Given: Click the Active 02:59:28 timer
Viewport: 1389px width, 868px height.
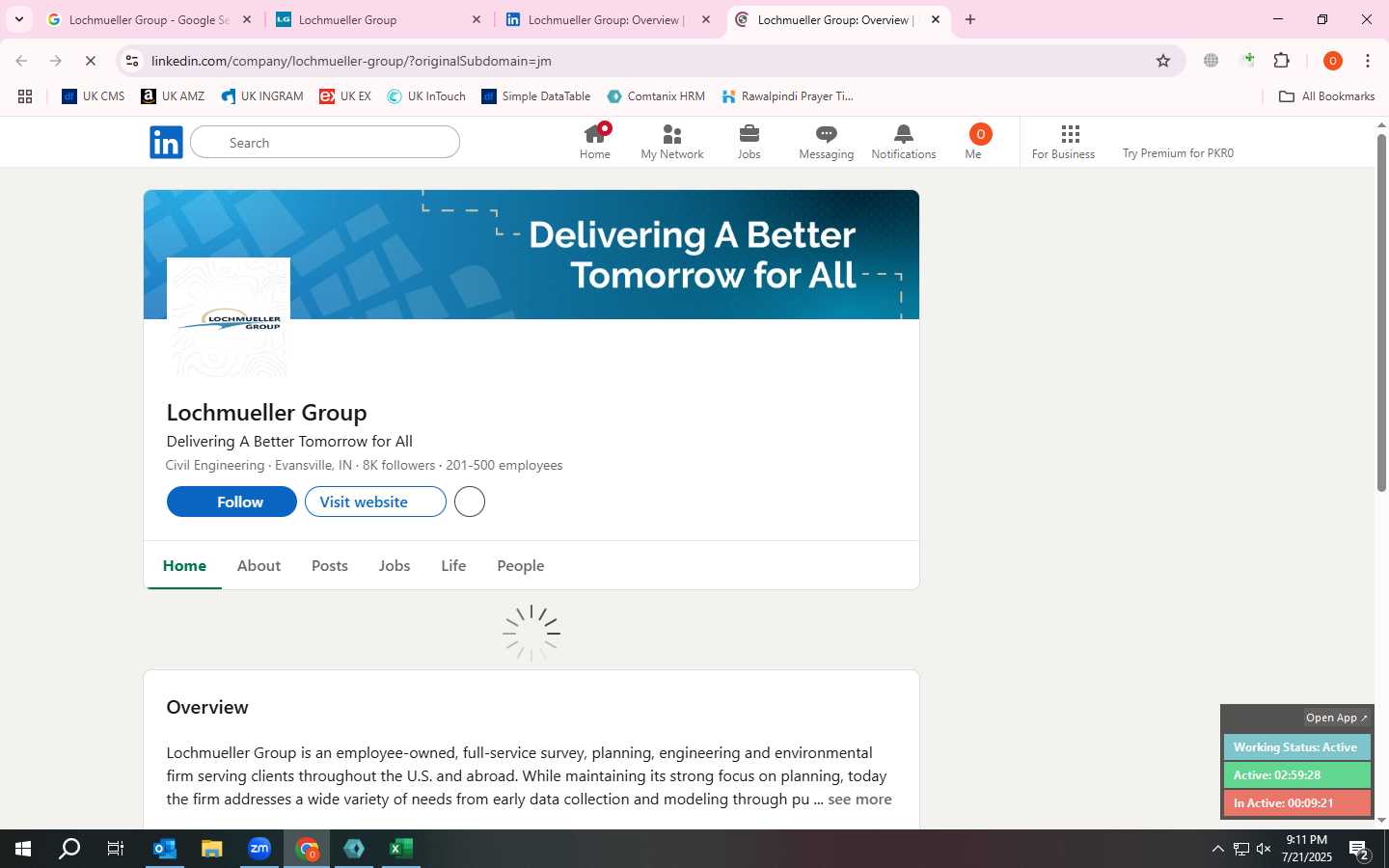Looking at the screenshot, I should click(x=1296, y=775).
